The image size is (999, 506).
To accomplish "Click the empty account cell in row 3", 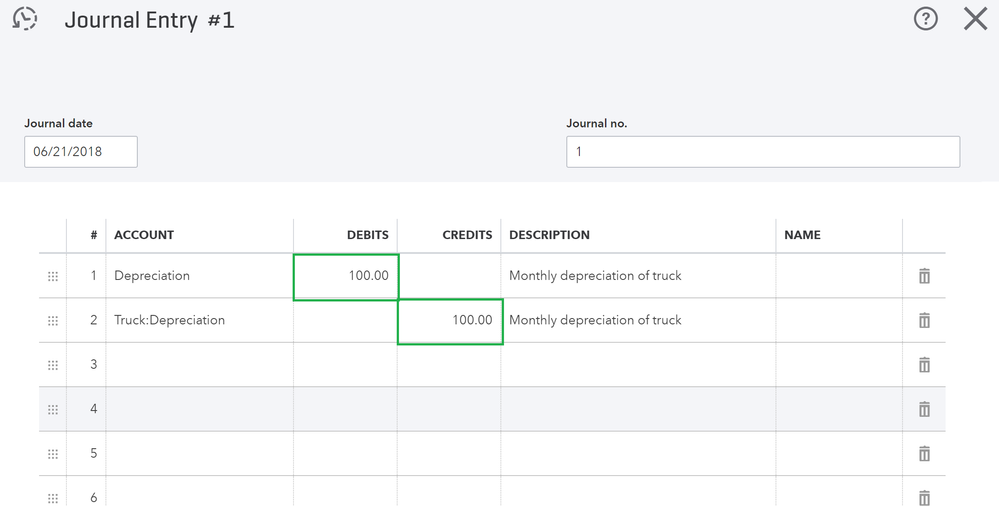I will pyautogui.click(x=199, y=365).
